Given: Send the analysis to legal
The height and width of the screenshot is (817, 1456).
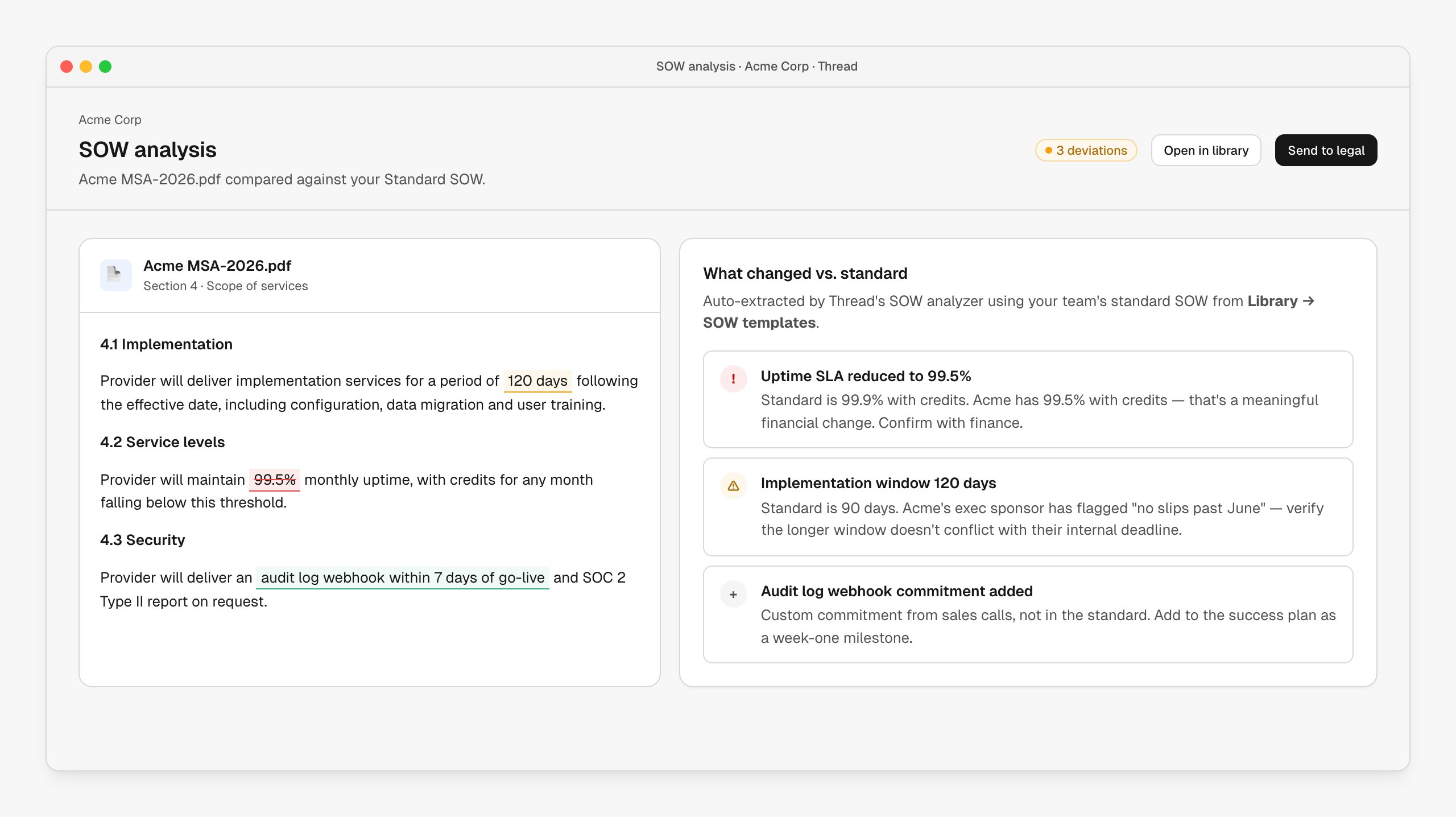Looking at the screenshot, I should tap(1326, 150).
